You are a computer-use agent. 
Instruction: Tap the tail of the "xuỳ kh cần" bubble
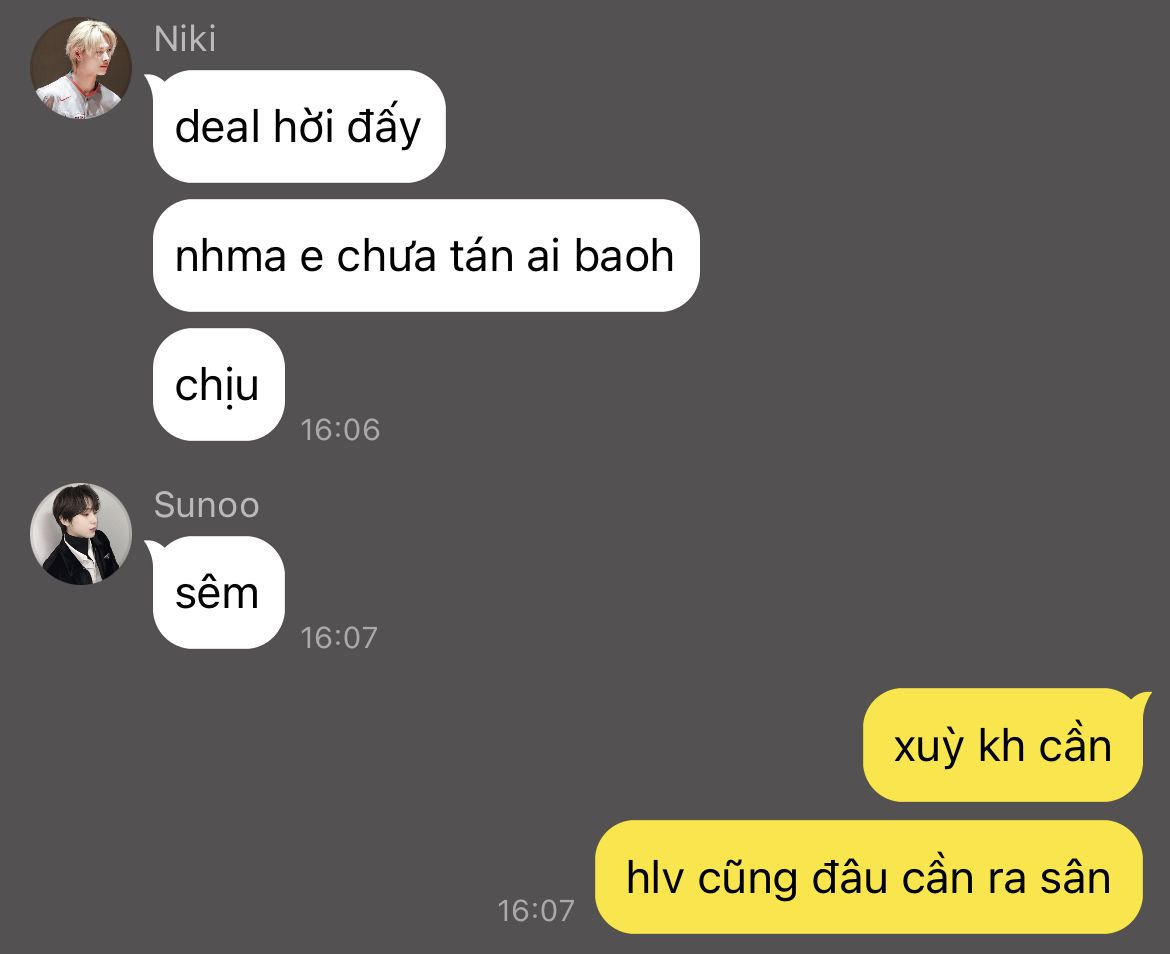click(1144, 700)
